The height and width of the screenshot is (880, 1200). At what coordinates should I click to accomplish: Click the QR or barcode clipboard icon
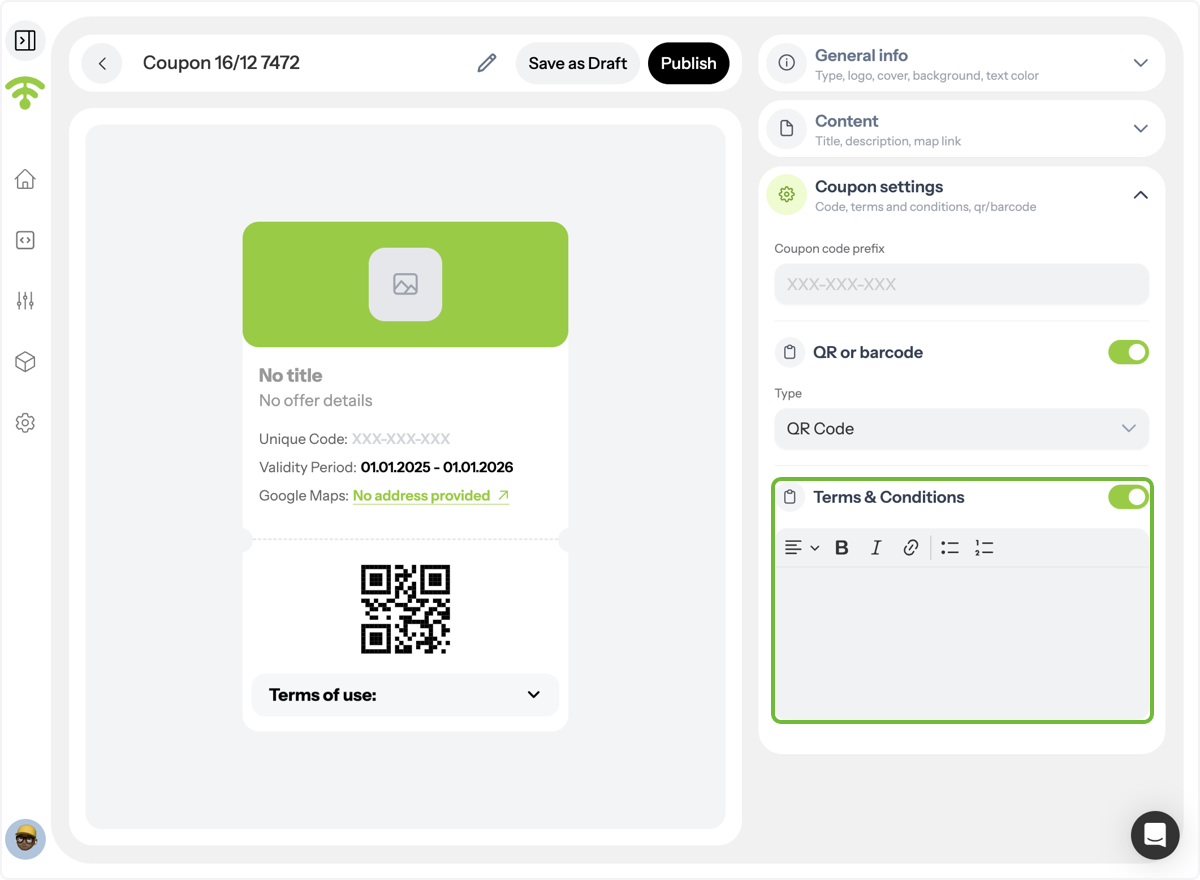[x=790, y=352]
